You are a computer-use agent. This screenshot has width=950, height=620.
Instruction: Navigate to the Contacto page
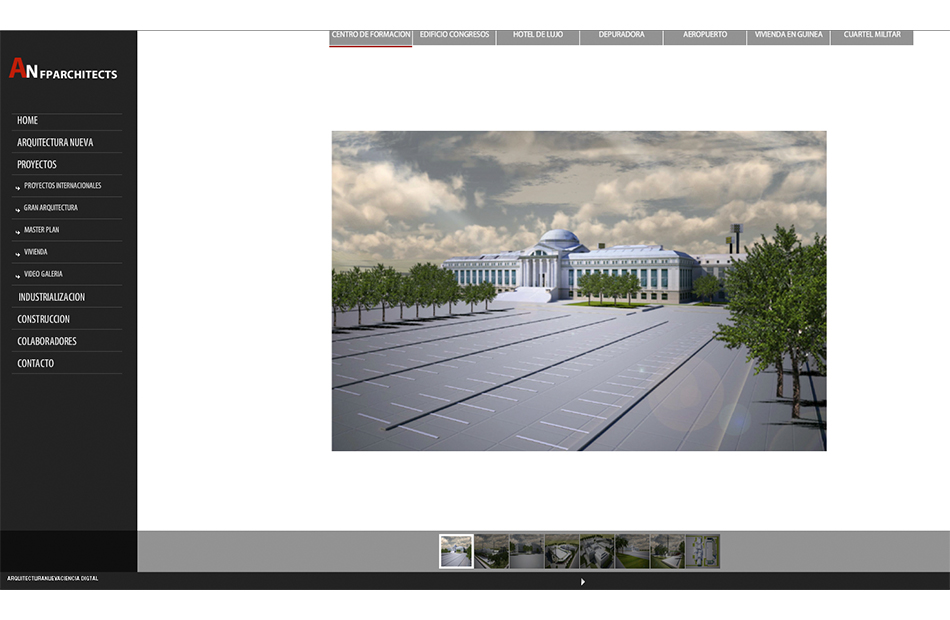point(36,364)
